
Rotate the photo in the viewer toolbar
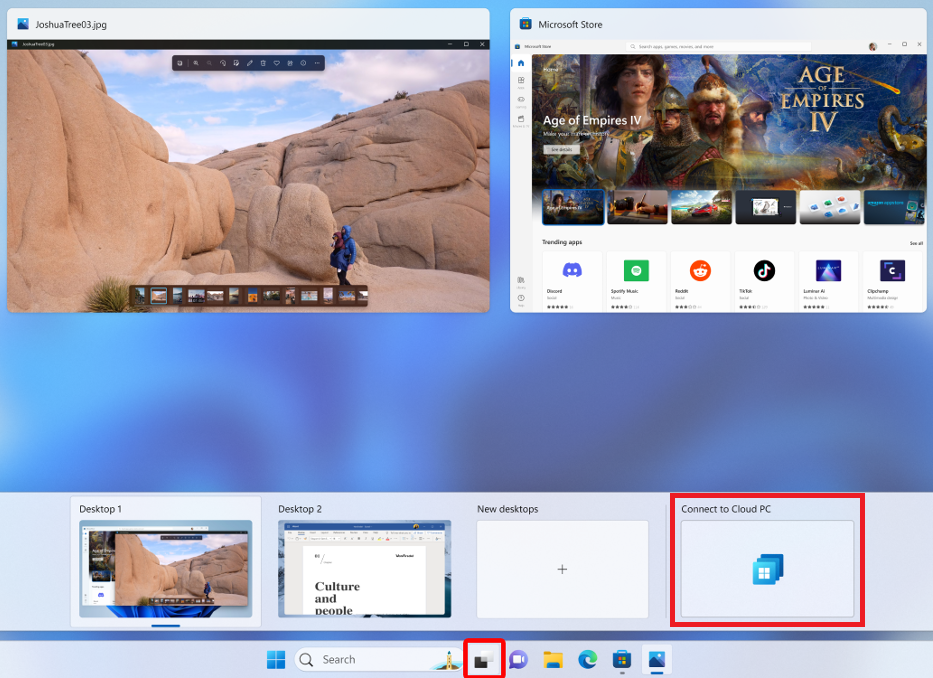pos(224,62)
